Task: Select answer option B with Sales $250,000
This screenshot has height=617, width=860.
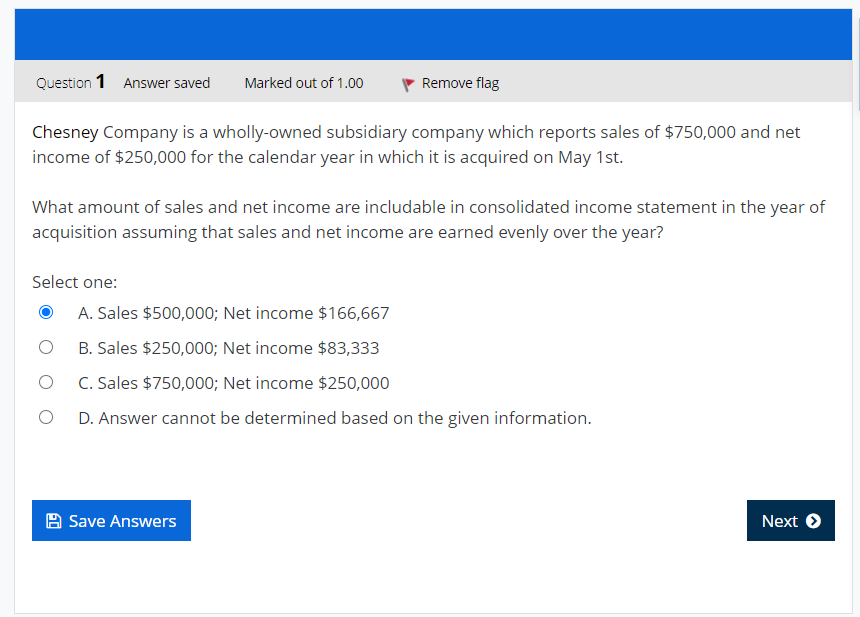Action: pyautogui.click(x=46, y=347)
